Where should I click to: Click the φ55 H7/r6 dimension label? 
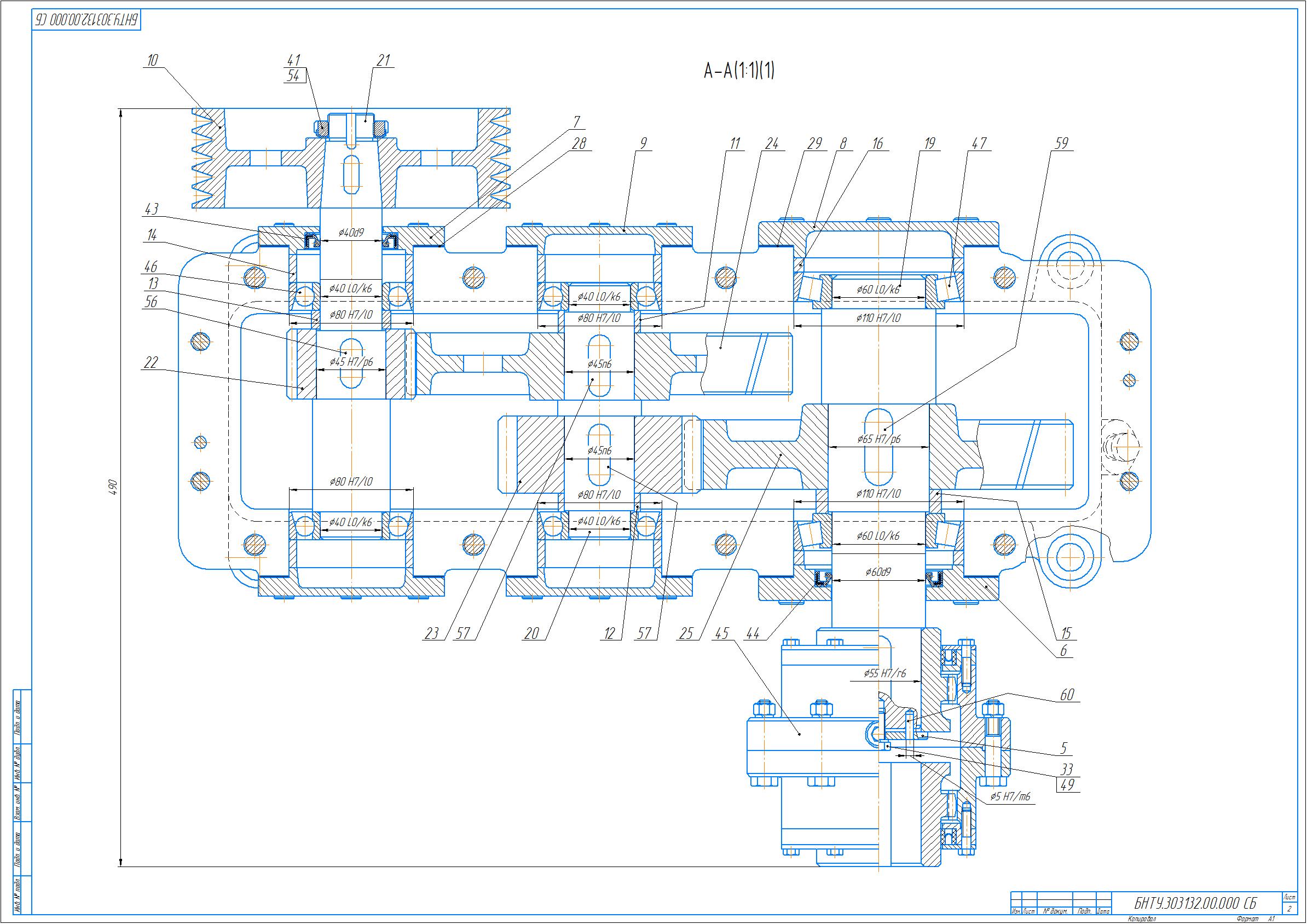pos(884,673)
